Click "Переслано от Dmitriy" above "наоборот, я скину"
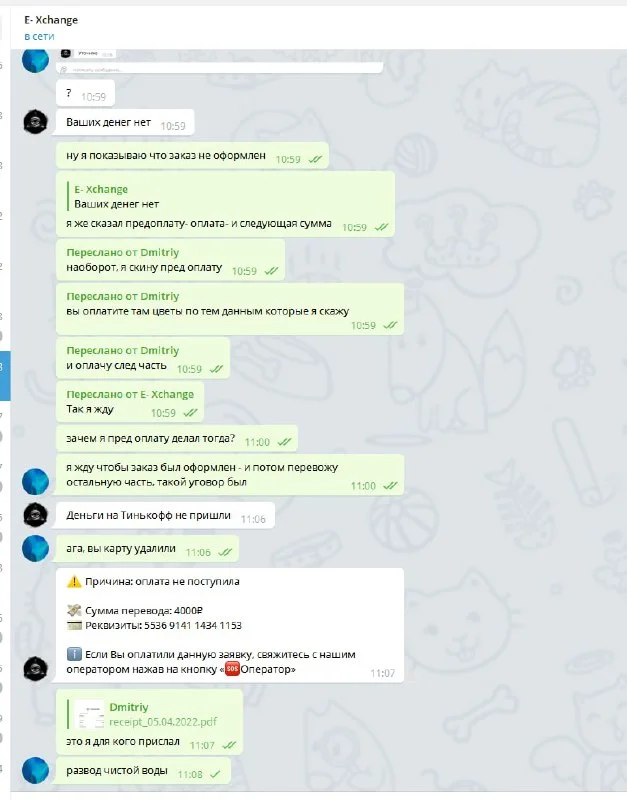The width and height of the screenshot is (627, 800). coord(122,253)
